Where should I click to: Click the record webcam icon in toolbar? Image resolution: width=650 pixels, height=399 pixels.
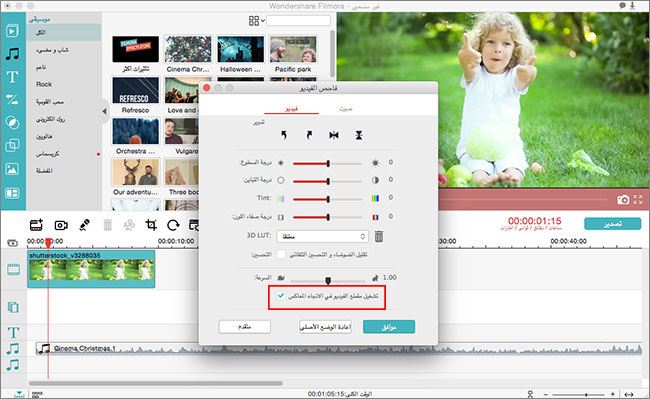(x=61, y=225)
